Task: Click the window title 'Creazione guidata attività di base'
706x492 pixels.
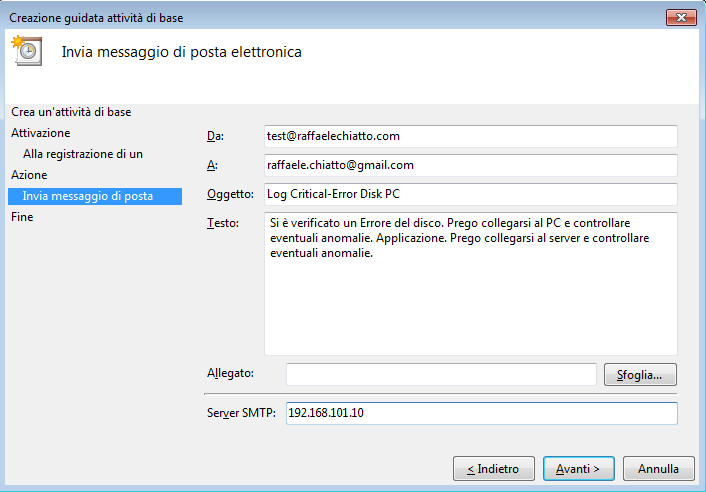Action: 96,18
